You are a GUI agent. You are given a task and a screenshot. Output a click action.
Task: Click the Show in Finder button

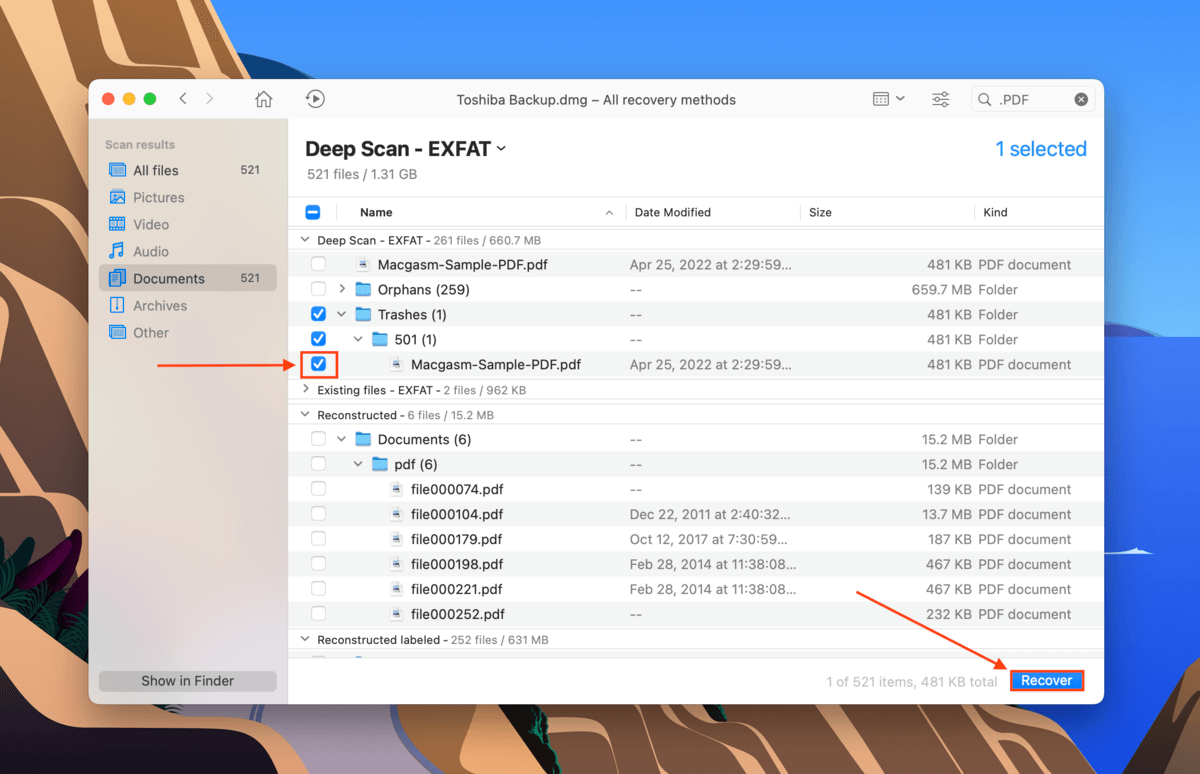pos(188,681)
